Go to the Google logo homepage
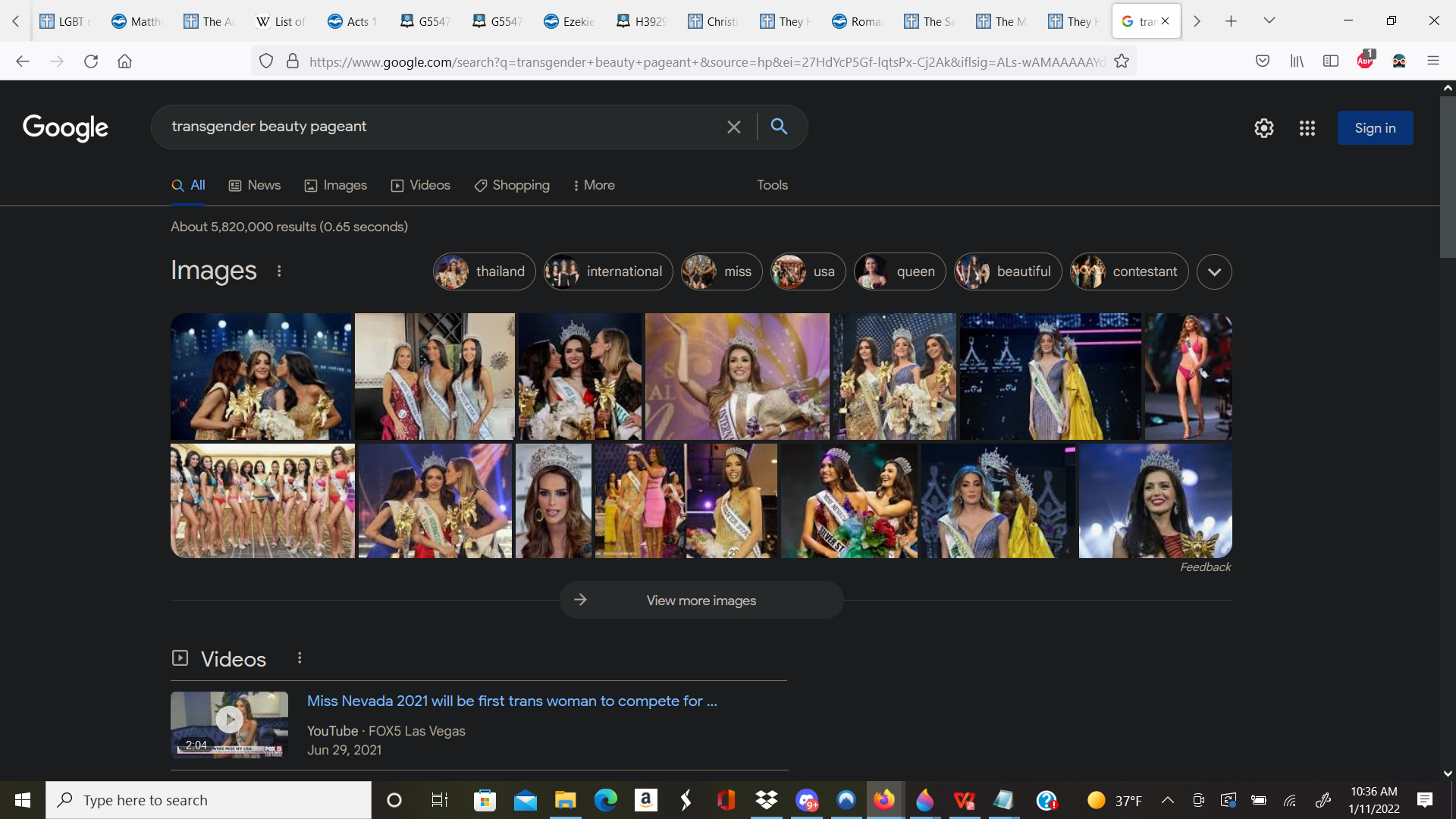The width and height of the screenshot is (1456, 819). tap(65, 127)
